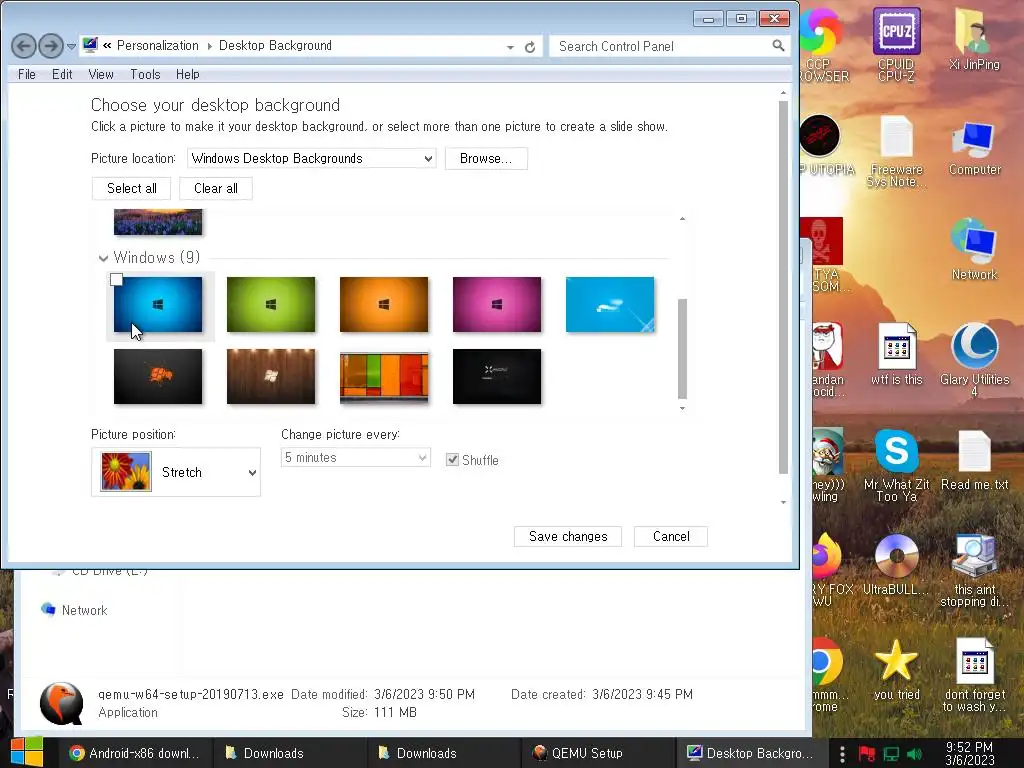Select the orange Windows logo wallpaper
This screenshot has height=768, width=1024.
(x=384, y=304)
